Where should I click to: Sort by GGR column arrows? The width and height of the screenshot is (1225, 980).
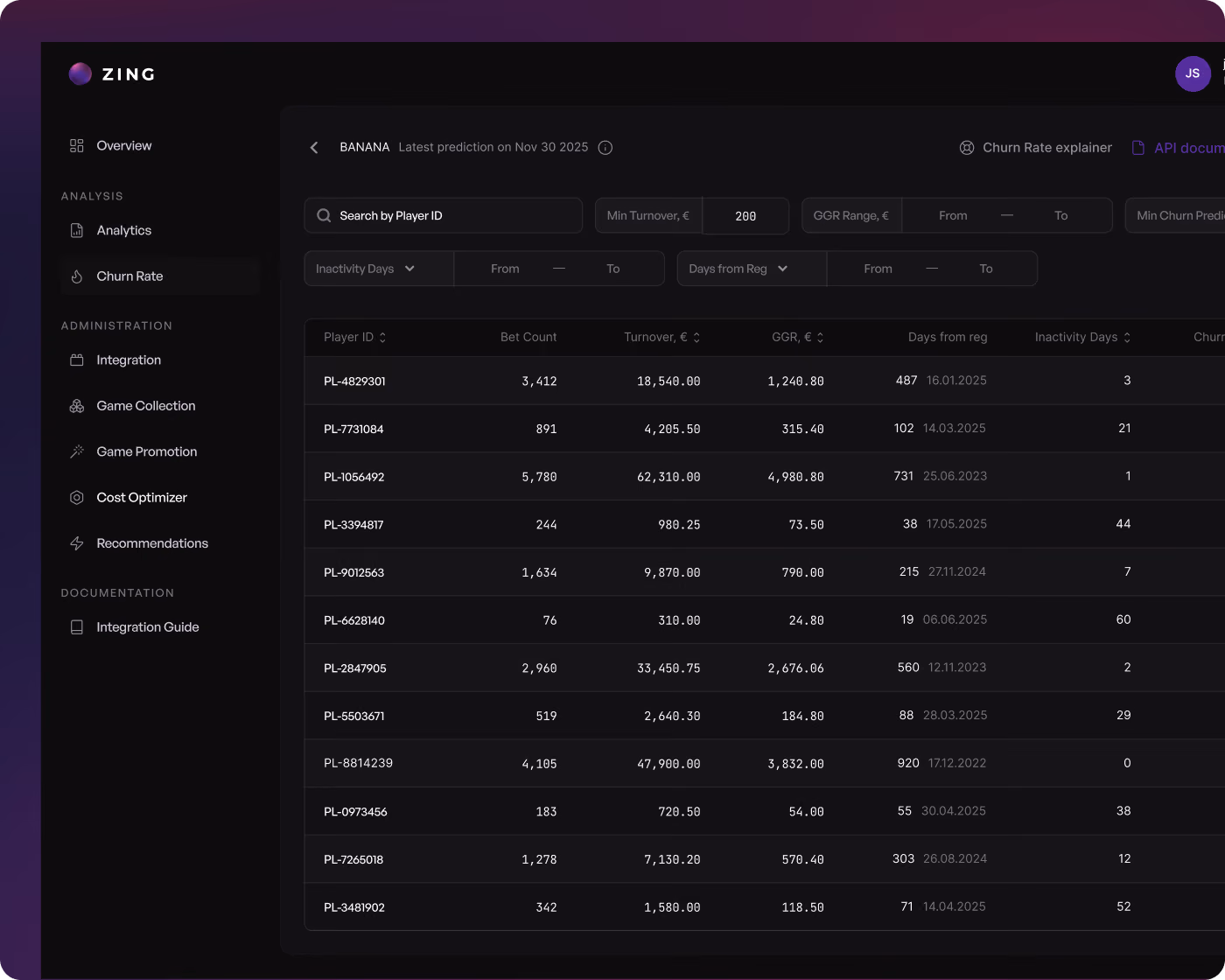(820, 338)
